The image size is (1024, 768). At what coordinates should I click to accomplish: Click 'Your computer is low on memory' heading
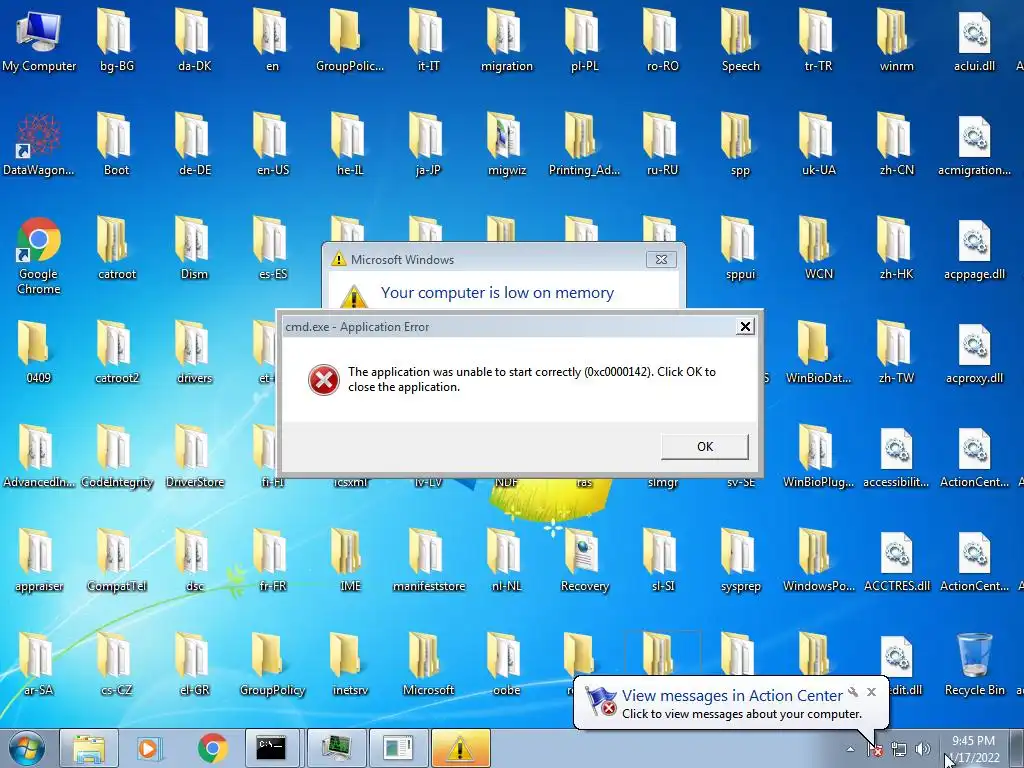click(497, 293)
